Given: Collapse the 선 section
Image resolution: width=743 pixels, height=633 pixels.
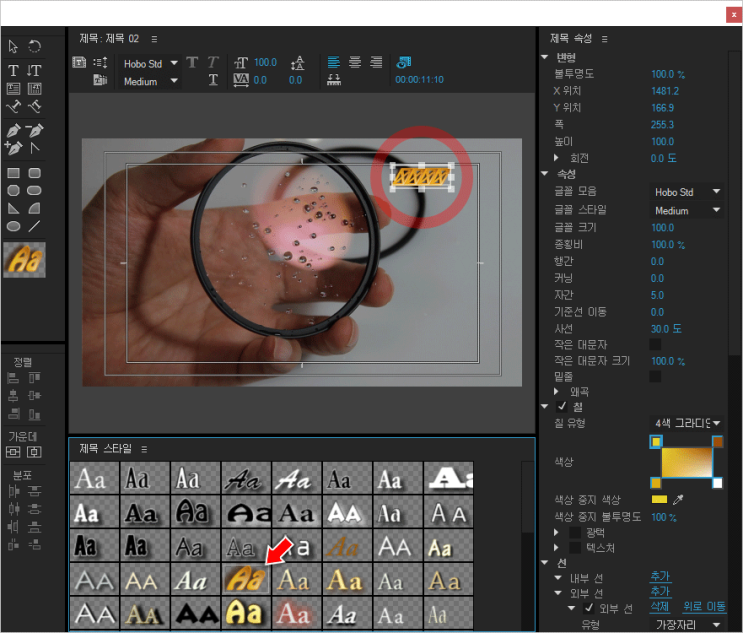Looking at the screenshot, I should coord(545,563).
